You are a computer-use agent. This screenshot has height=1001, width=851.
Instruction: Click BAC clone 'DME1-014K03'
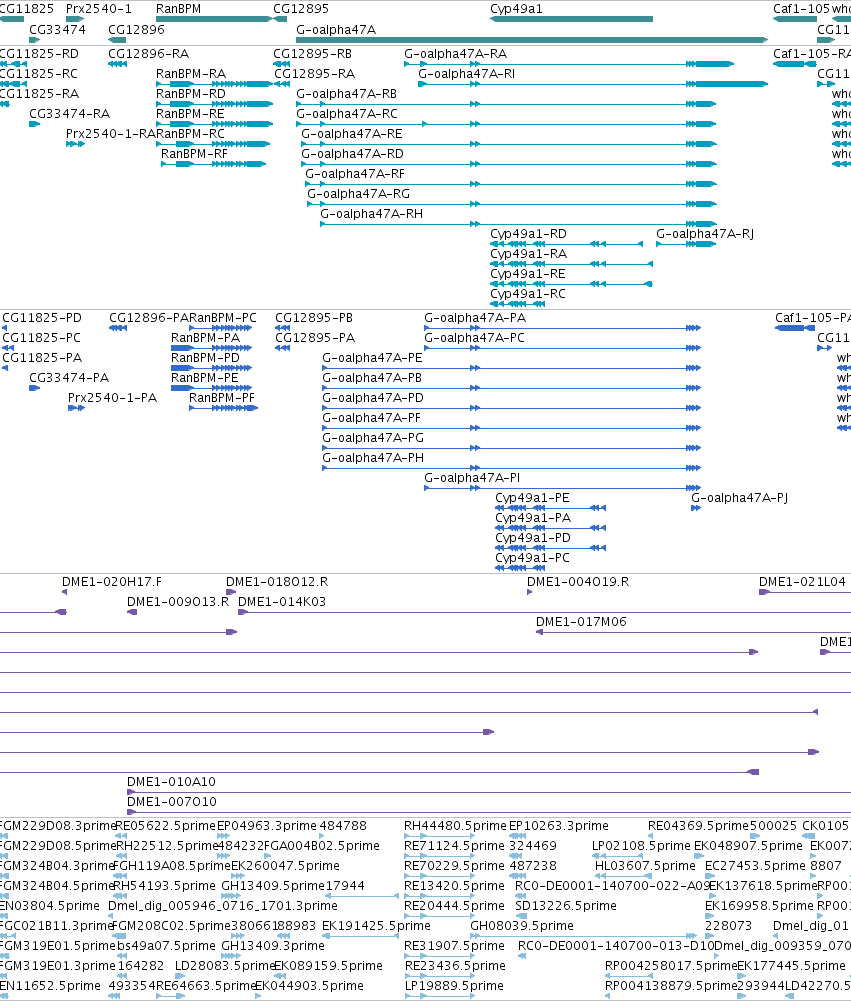click(x=282, y=602)
